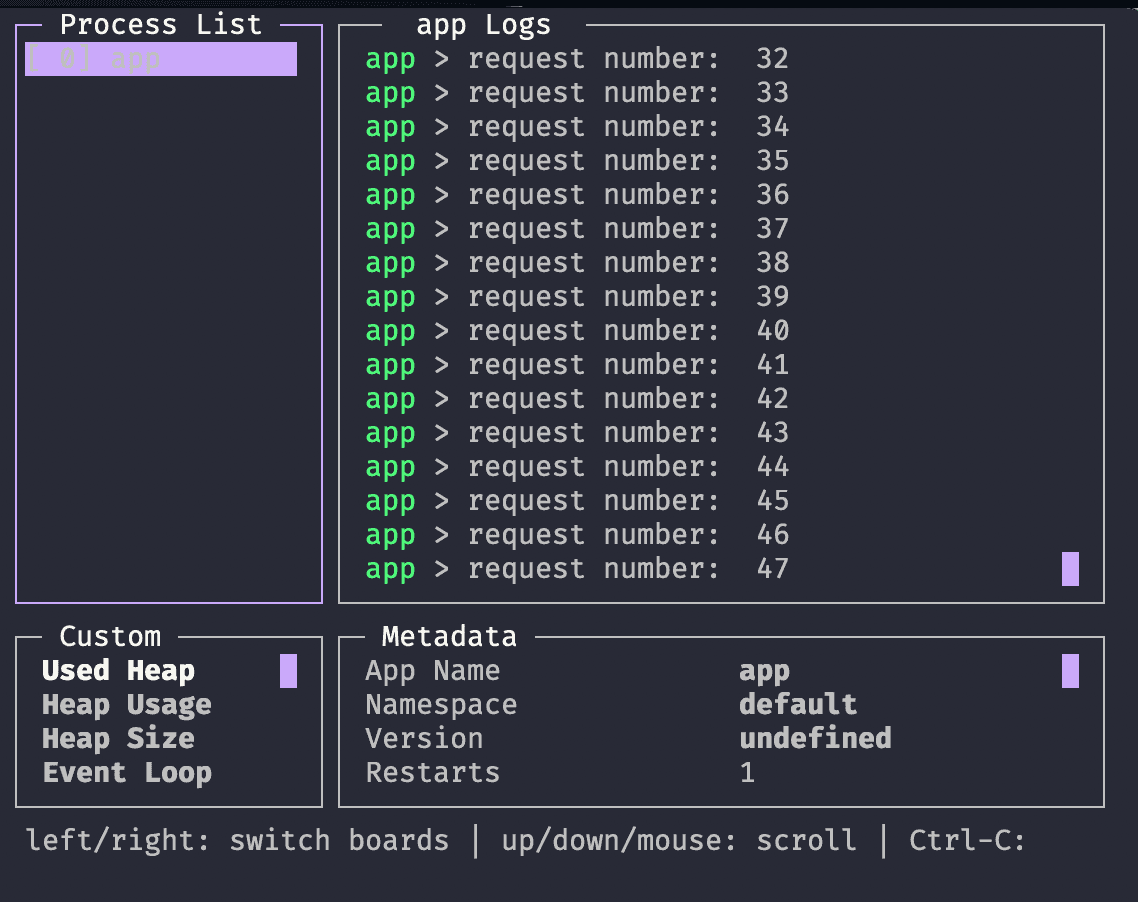Click the Version metadata label
The image size is (1138, 902).
(425, 739)
